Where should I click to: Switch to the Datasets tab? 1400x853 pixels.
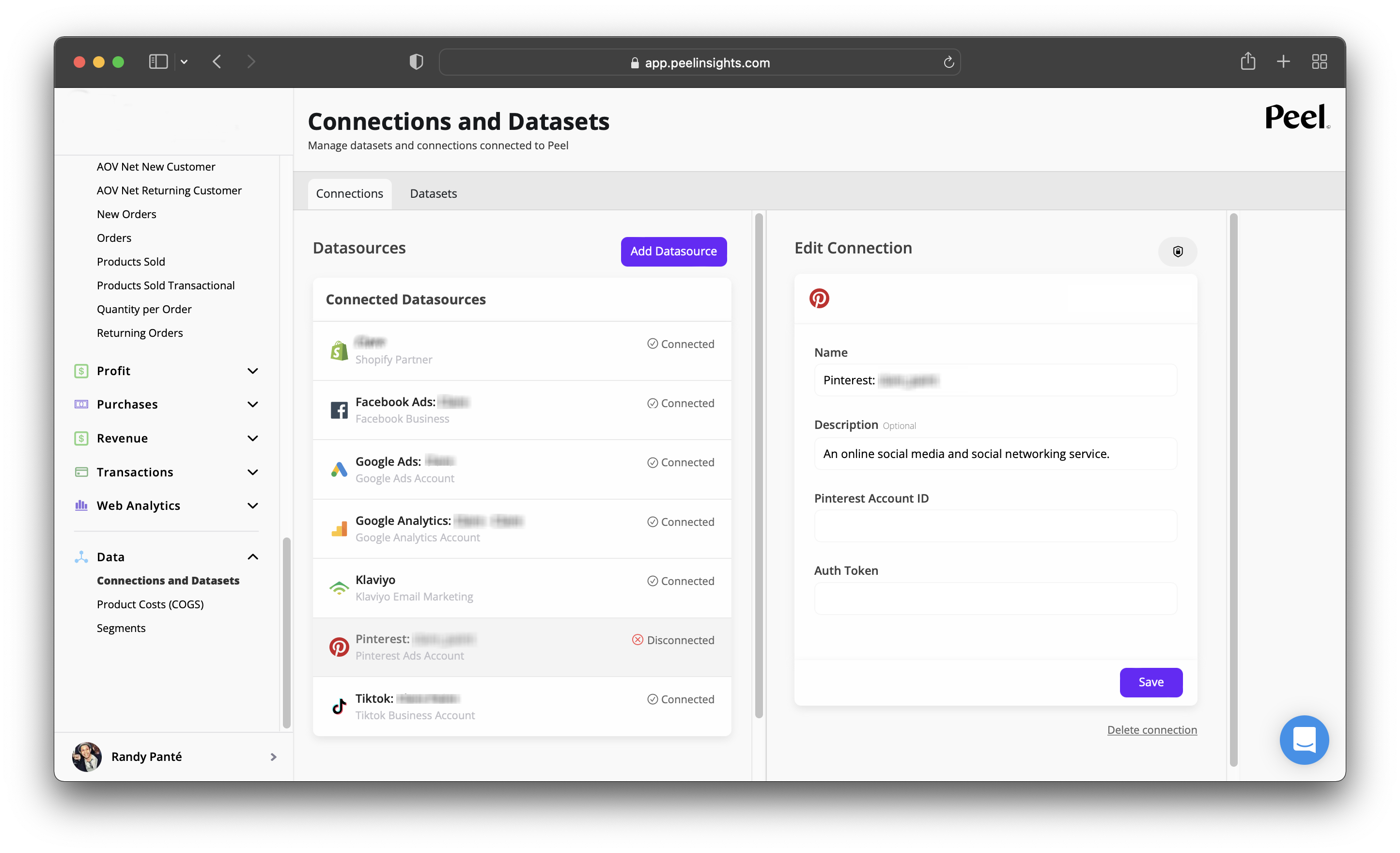433,194
